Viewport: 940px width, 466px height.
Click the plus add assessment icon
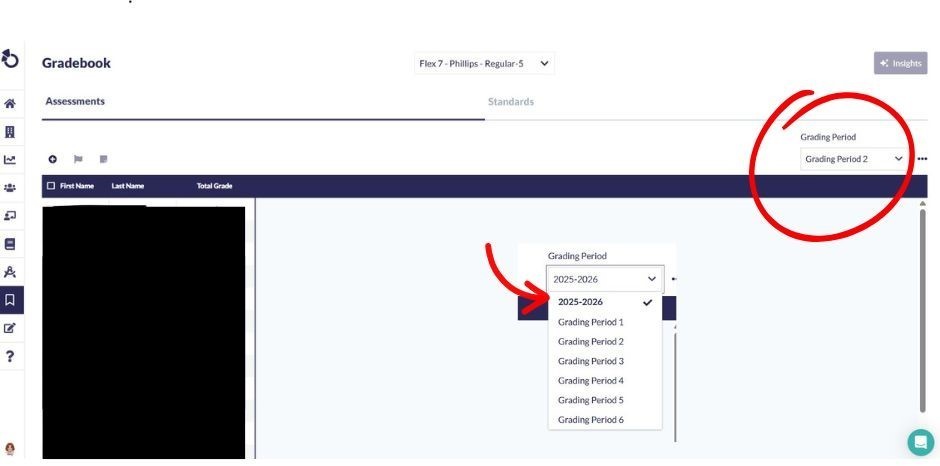tap(53, 159)
